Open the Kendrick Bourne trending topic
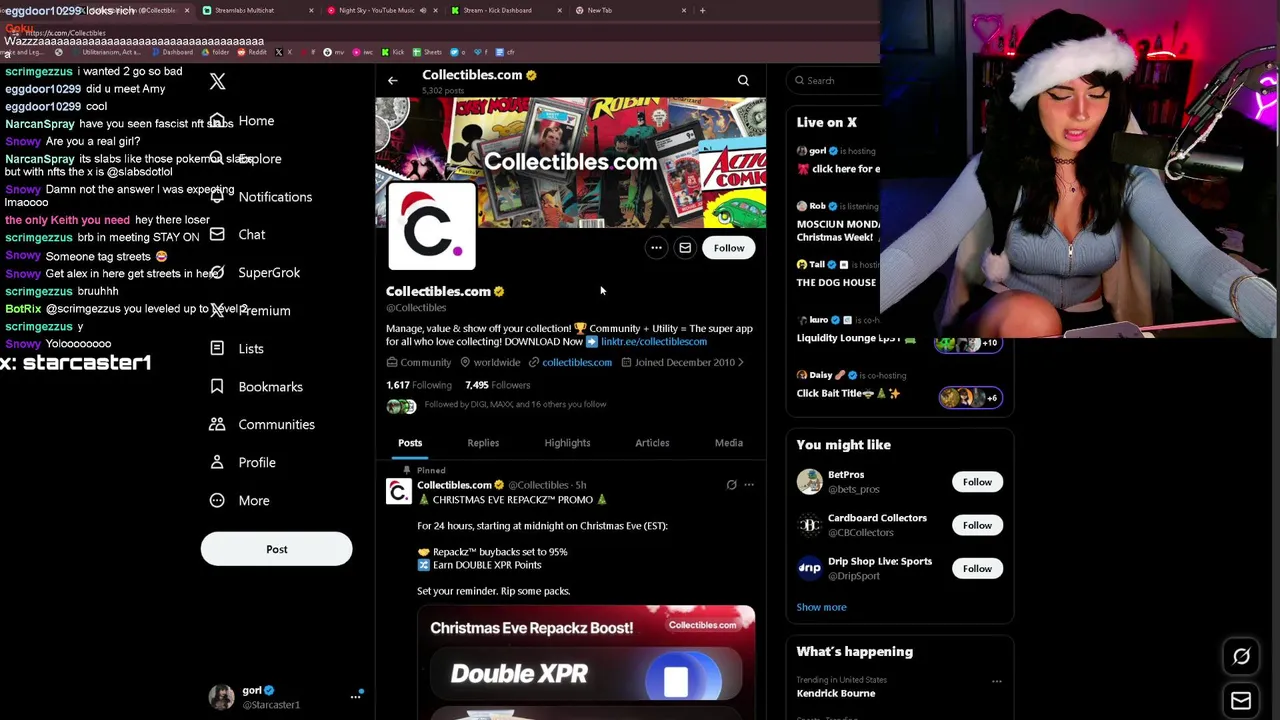The image size is (1280, 720). tap(836, 693)
